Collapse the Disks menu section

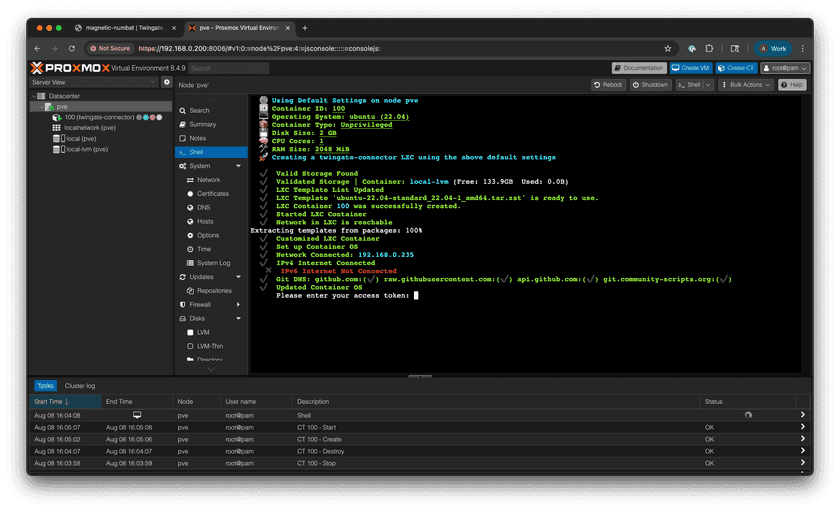[x=238, y=318]
